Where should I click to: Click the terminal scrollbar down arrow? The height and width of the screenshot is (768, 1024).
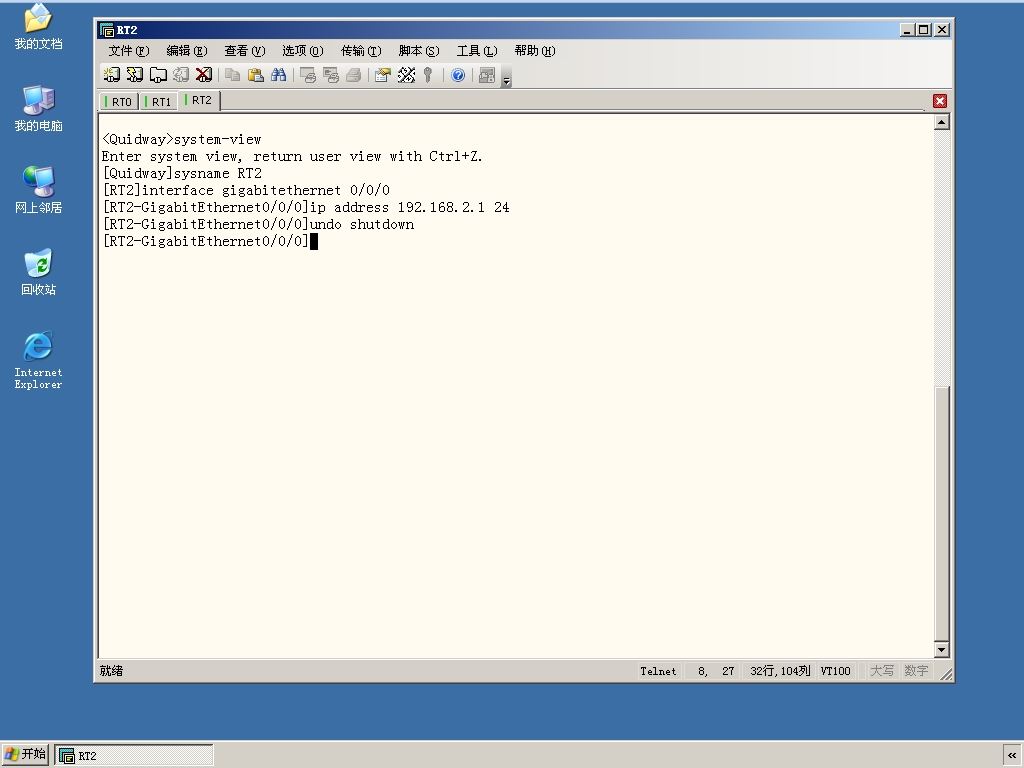coord(942,649)
